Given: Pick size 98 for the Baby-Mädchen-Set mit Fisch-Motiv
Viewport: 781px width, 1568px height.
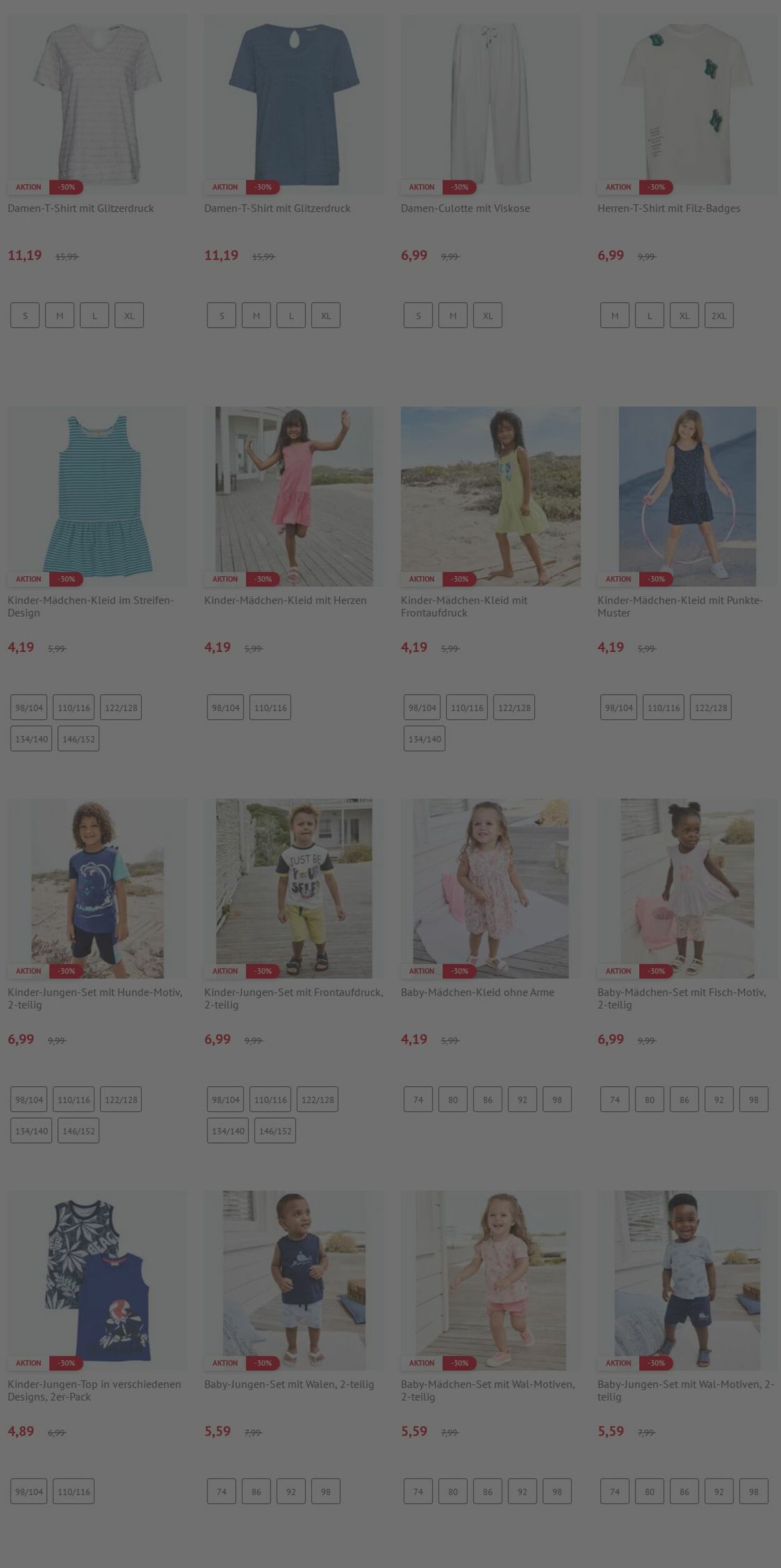Looking at the screenshot, I should tap(754, 1099).
